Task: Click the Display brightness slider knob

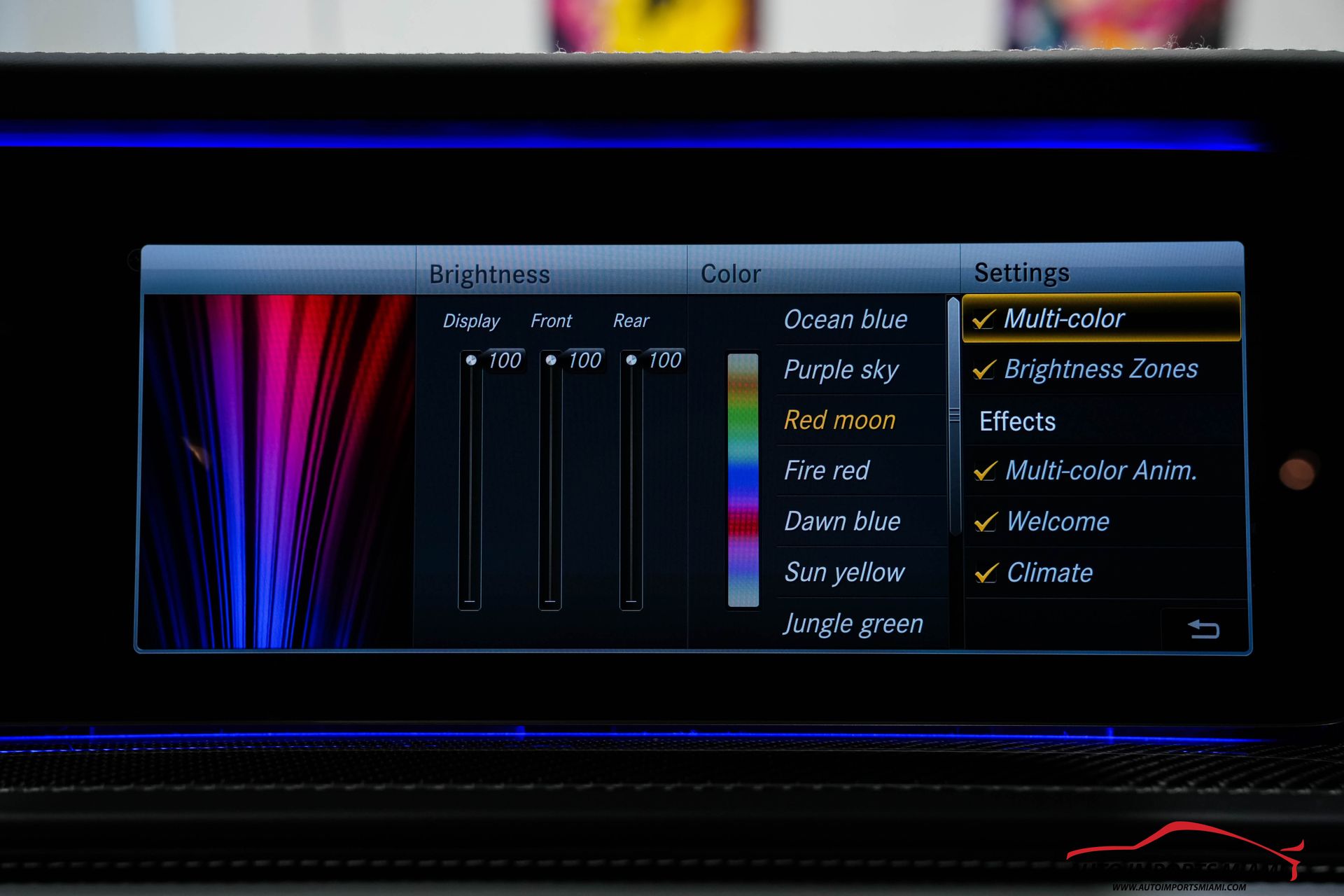Action: (x=471, y=360)
